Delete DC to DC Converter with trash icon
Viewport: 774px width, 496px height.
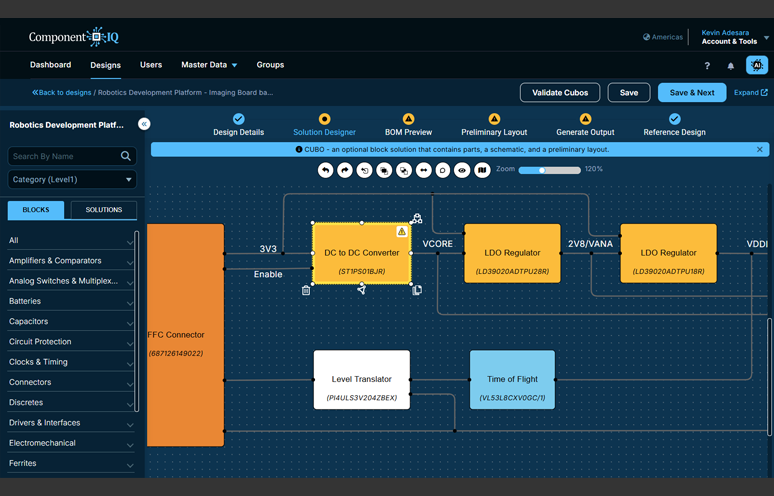[x=306, y=290]
